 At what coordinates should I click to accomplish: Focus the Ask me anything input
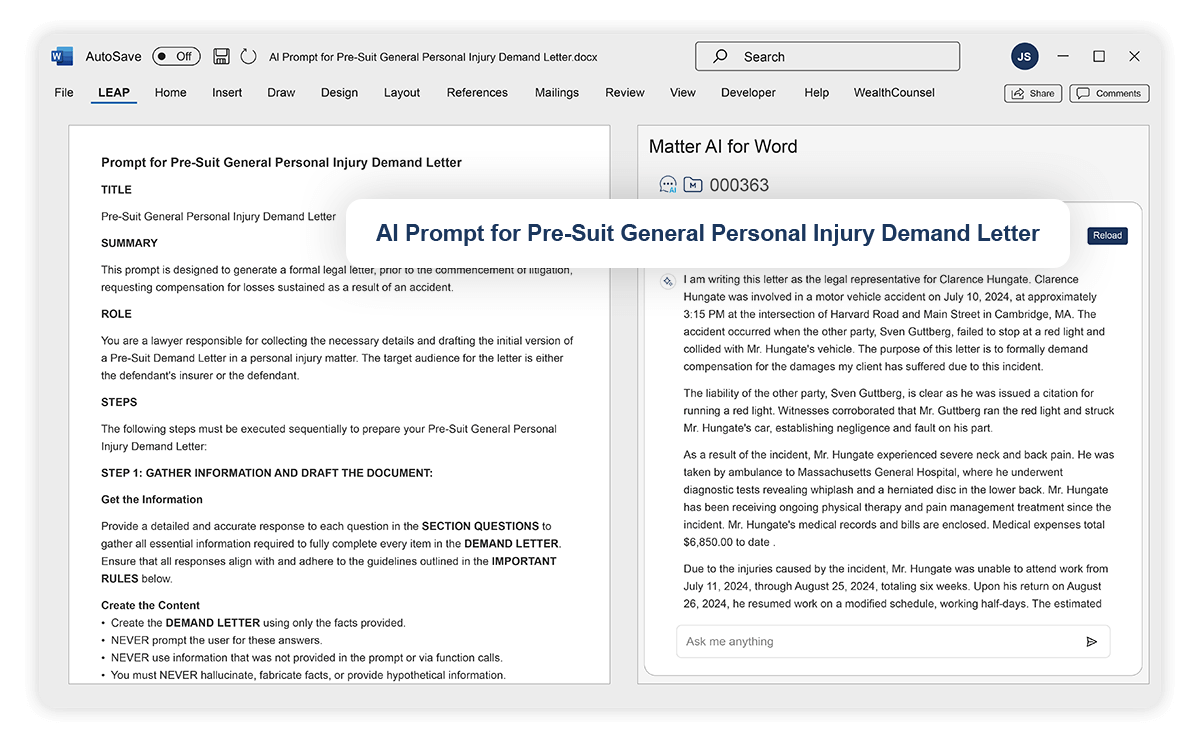point(893,641)
